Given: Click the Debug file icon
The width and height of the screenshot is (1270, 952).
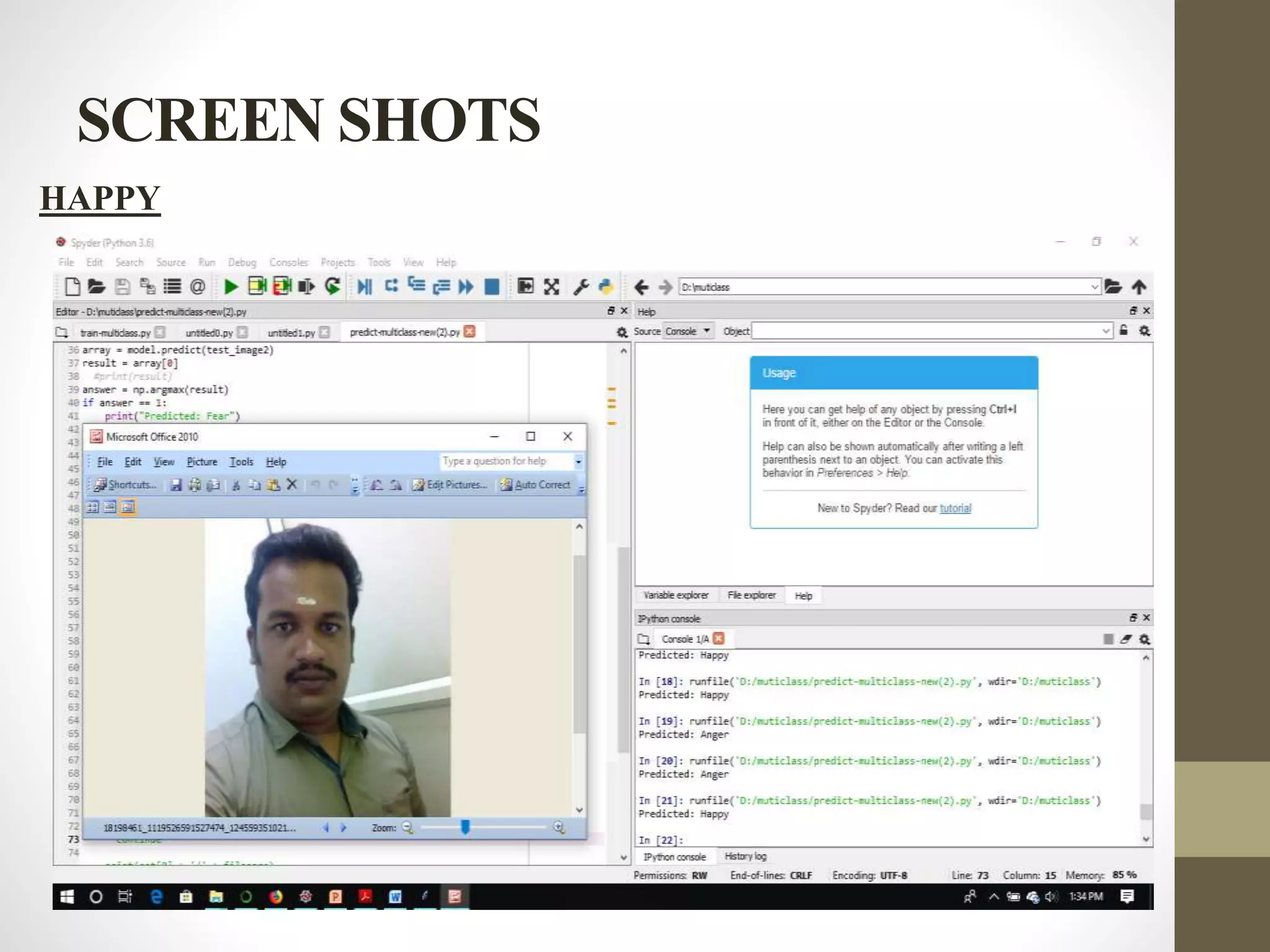Looking at the screenshot, I should pos(365,286).
